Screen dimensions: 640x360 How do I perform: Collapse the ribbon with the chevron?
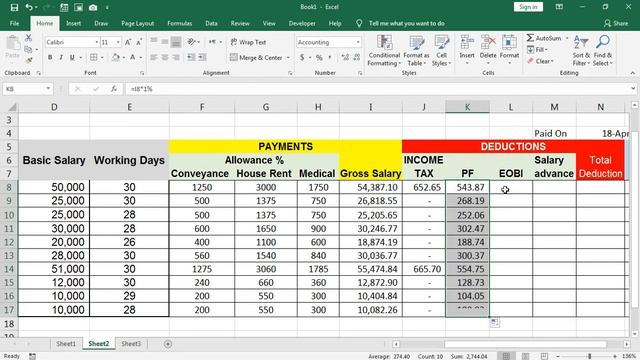tap(632, 73)
